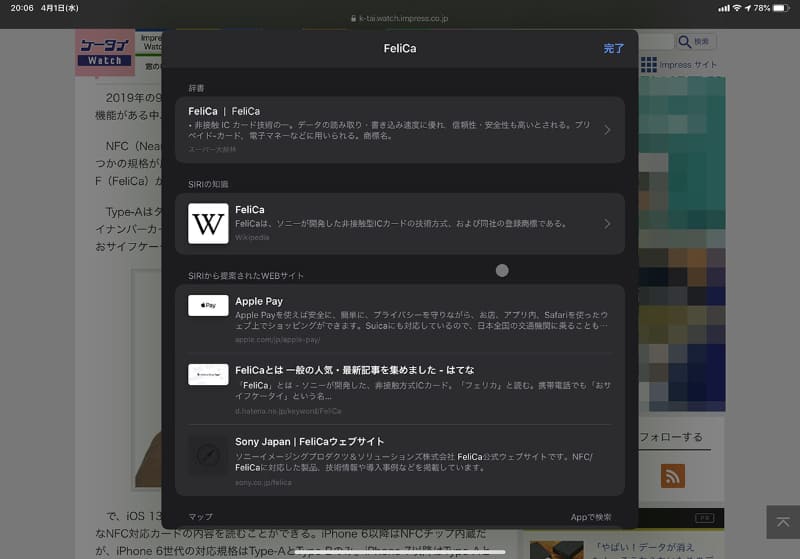Click the ケータイ Watch site logo
This screenshot has height=559, width=800.
[105, 53]
